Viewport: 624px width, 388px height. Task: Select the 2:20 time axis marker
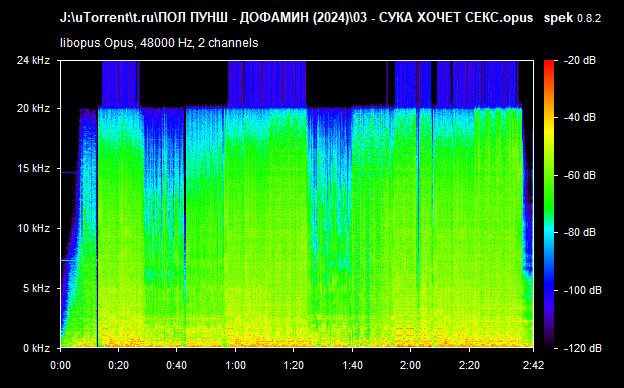tap(469, 365)
